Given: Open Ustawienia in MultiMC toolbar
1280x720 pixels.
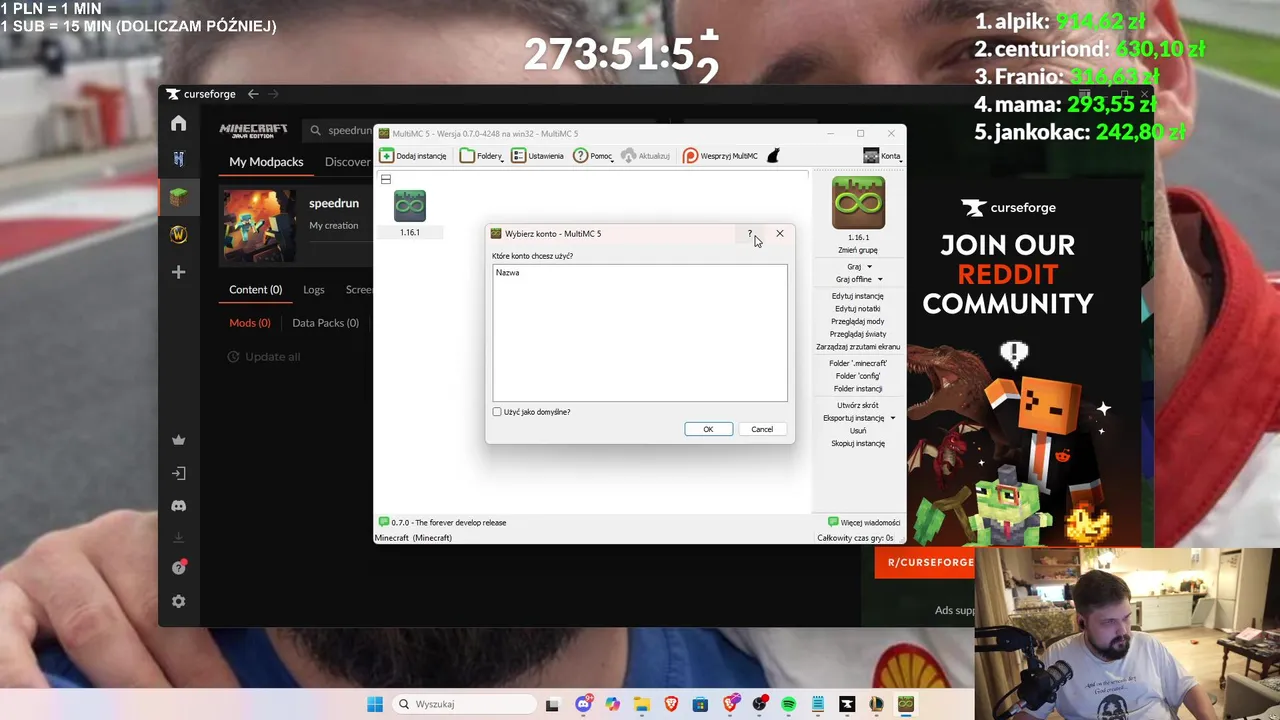Looking at the screenshot, I should coord(537,156).
